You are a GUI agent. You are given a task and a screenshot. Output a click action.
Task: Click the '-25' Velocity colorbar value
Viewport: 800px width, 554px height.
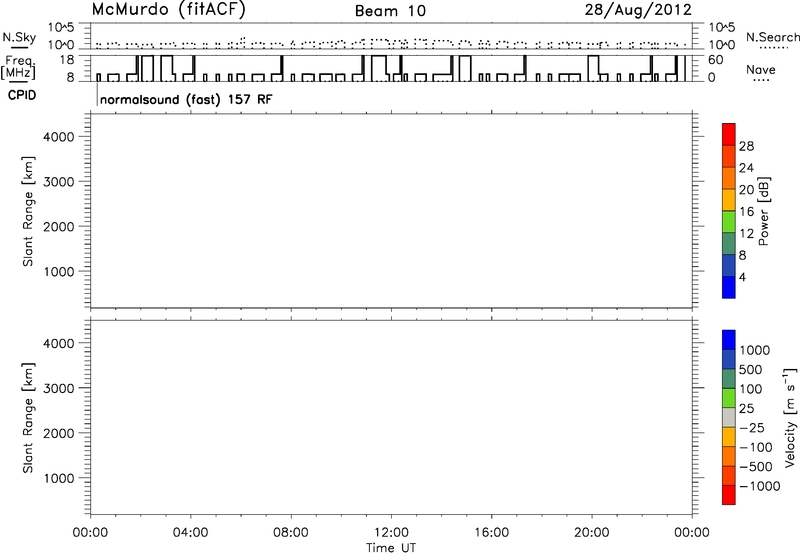point(751,427)
